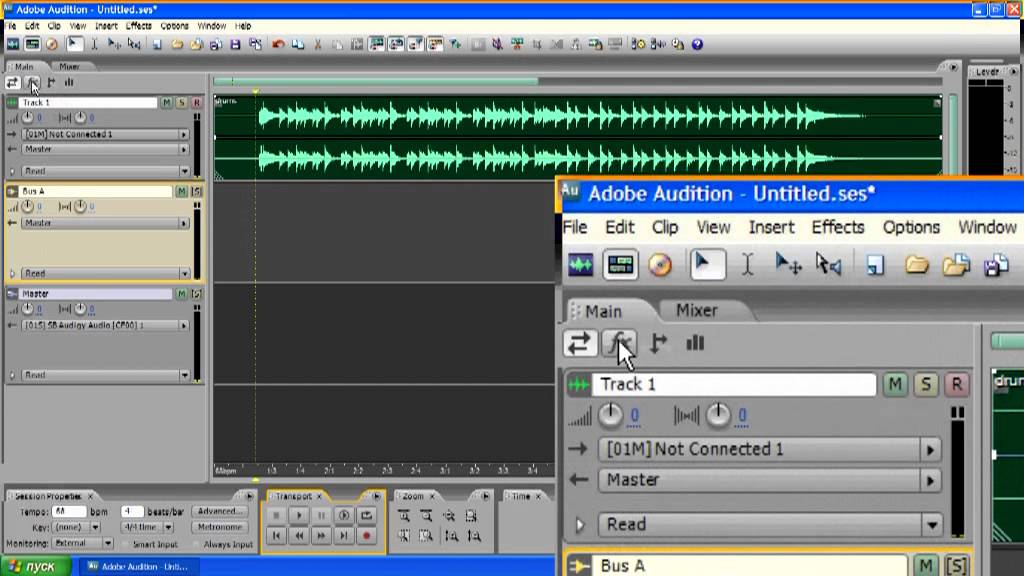Enable Smart Input checkbox
The height and width of the screenshot is (576, 1024).
coord(127,544)
